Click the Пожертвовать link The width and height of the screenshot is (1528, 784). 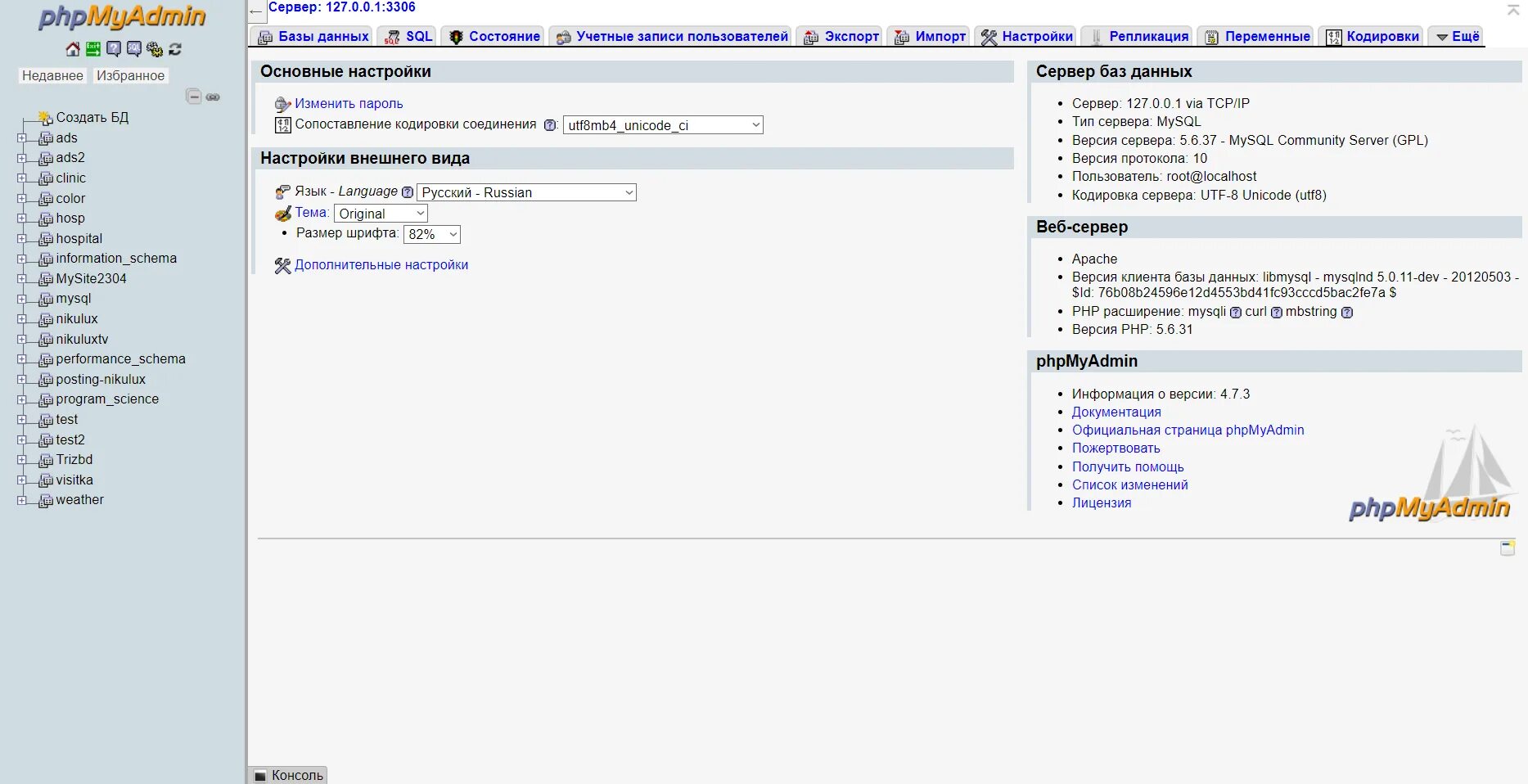1116,448
